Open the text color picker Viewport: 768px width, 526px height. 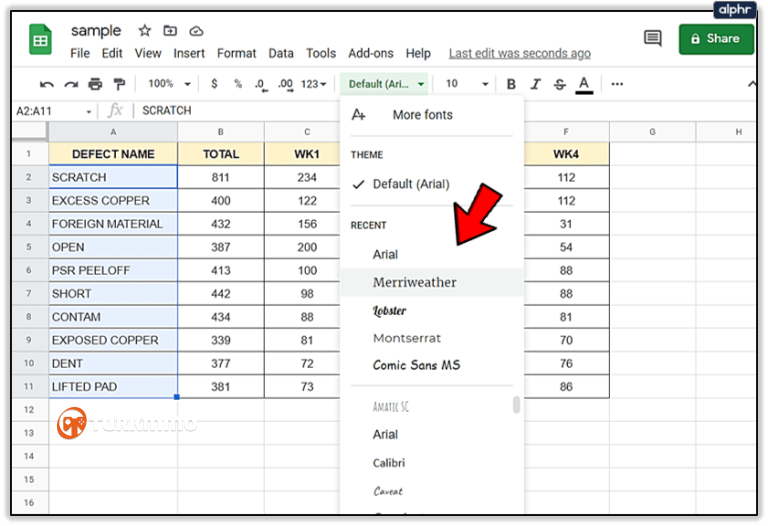coord(583,84)
